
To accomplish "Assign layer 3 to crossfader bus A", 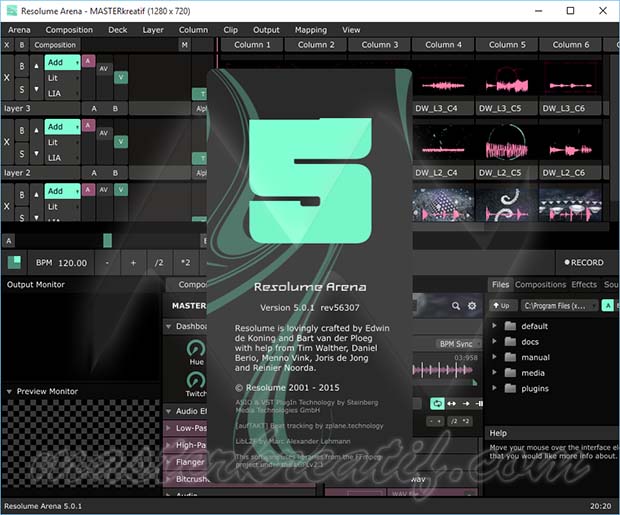I will click(94, 108).
